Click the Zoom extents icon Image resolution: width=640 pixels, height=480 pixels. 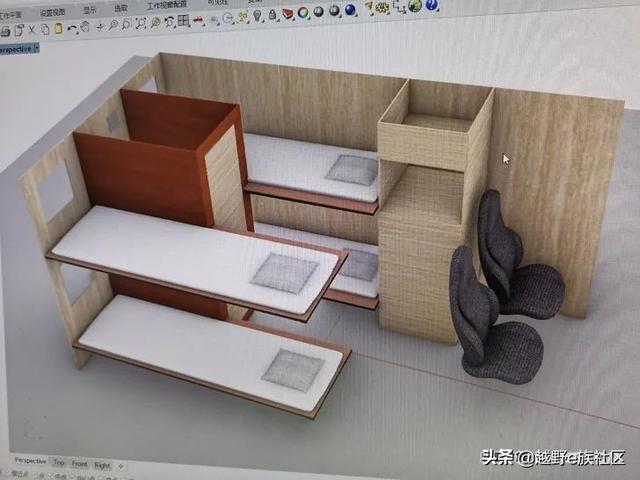(x=141, y=23)
